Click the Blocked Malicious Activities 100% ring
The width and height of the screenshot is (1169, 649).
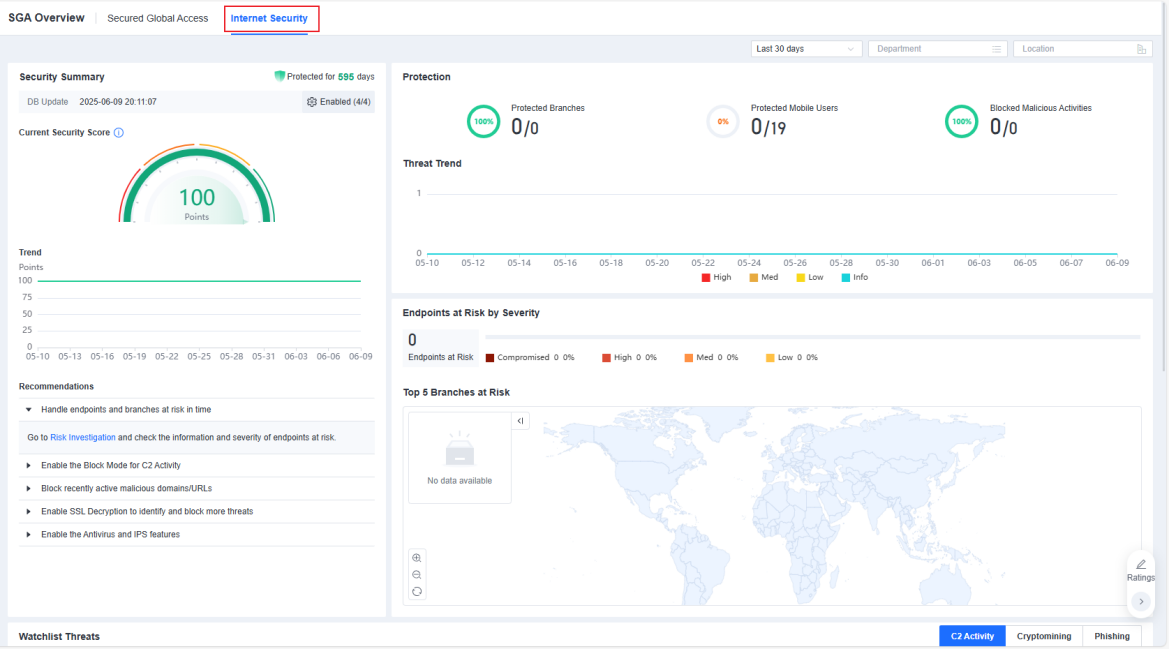(961, 121)
